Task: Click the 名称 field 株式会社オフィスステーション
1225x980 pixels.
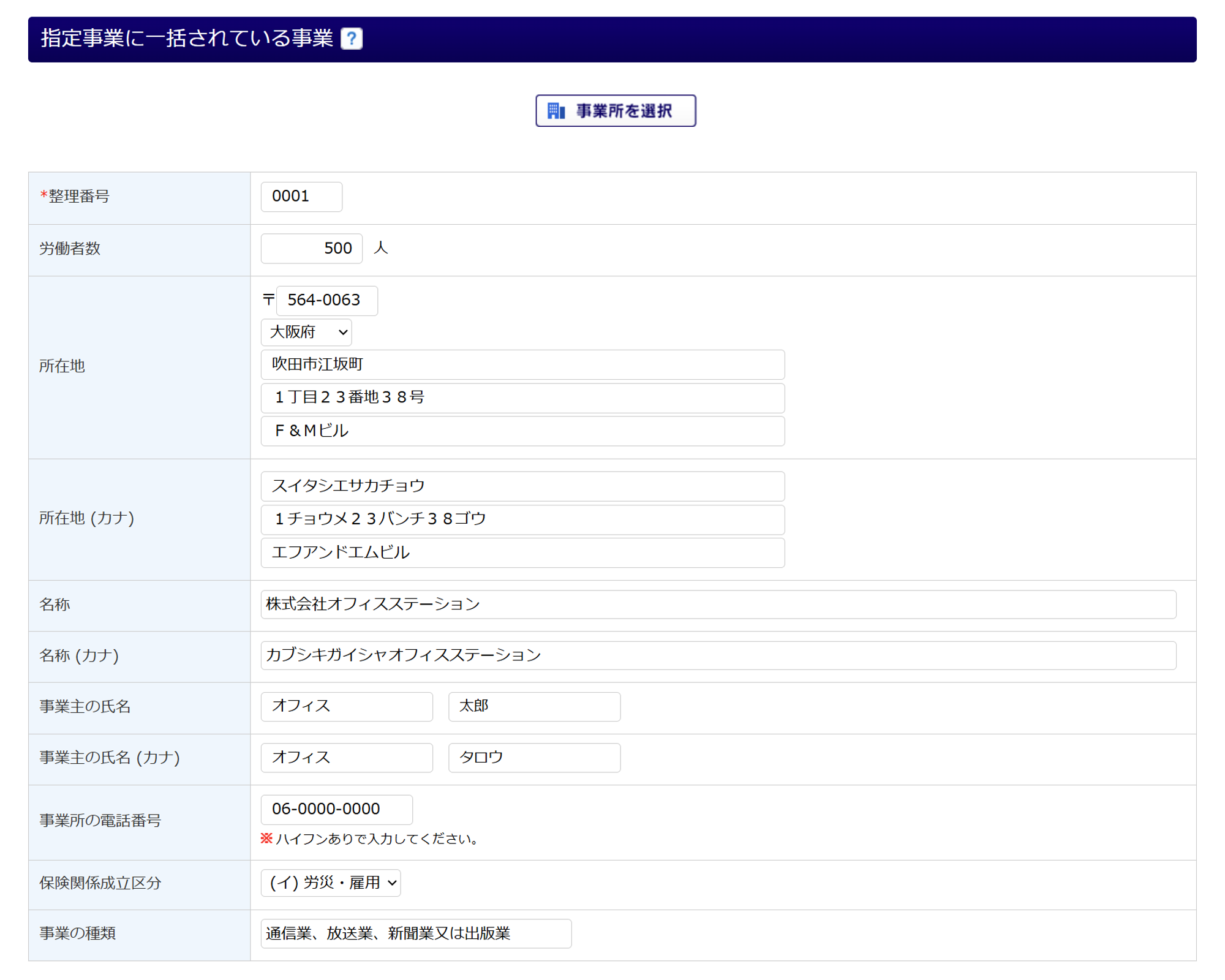Action: click(x=717, y=604)
